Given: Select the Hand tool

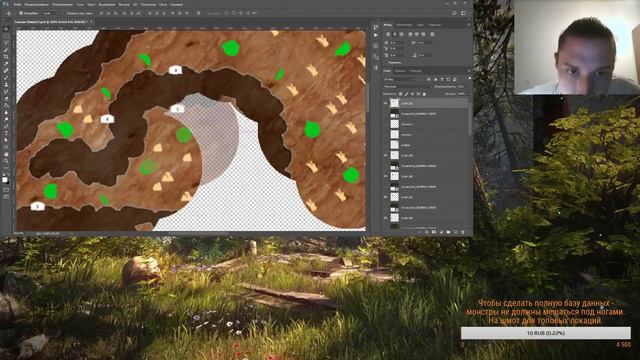Looking at the screenshot, I should (6, 154).
